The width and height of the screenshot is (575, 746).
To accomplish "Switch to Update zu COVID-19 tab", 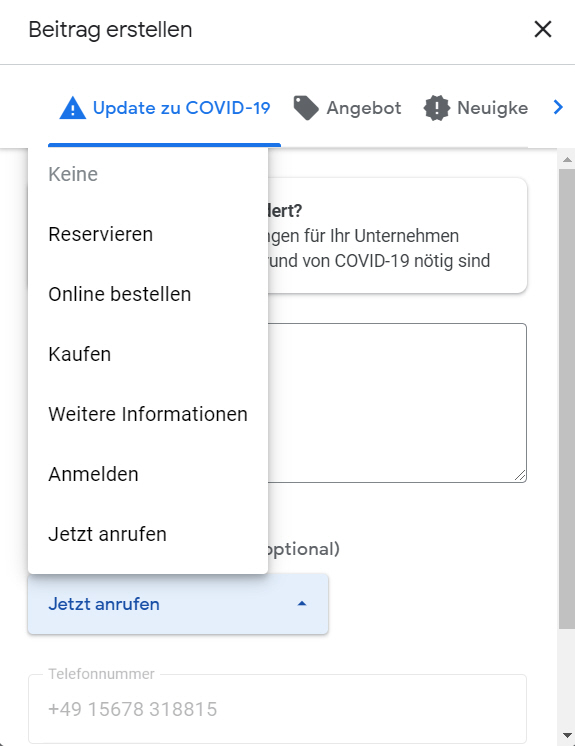I will 165,108.
